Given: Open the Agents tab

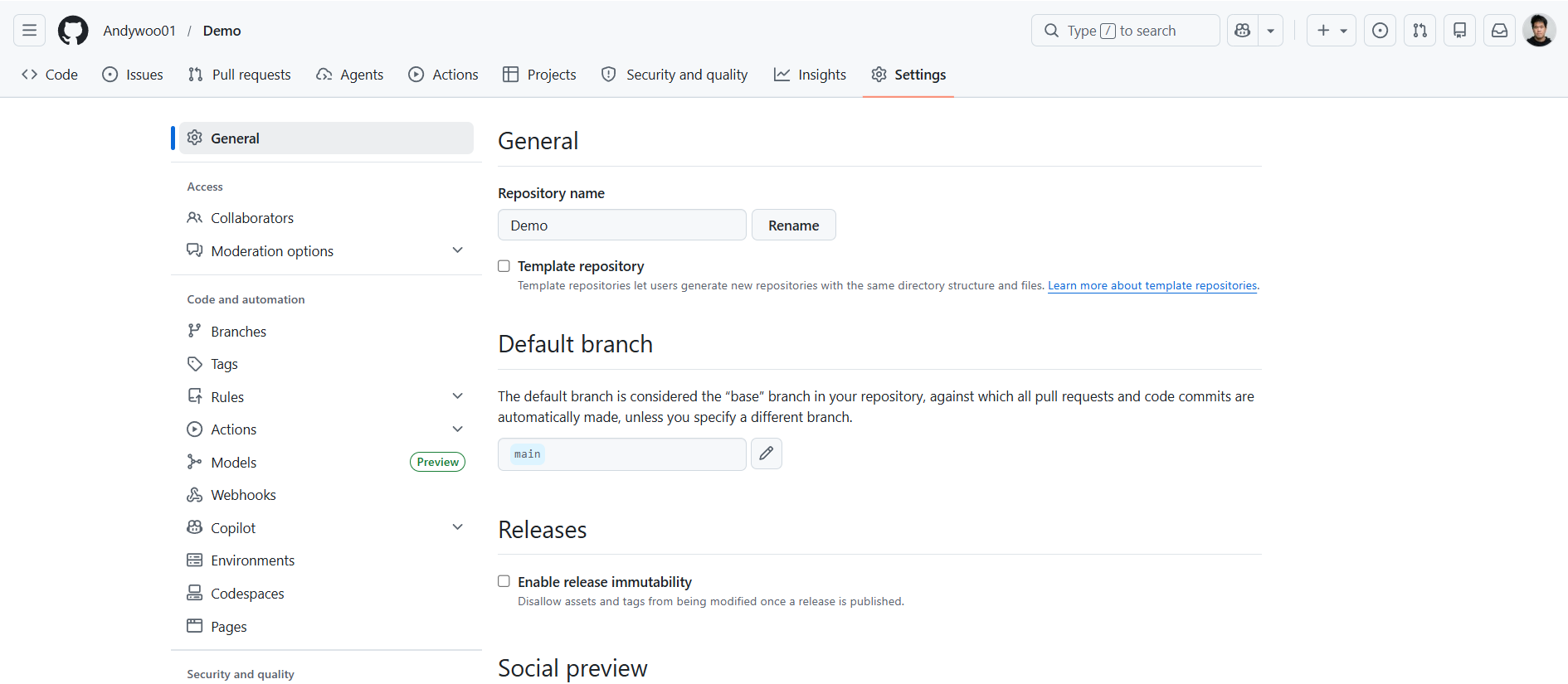Looking at the screenshot, I should point(349,75).
